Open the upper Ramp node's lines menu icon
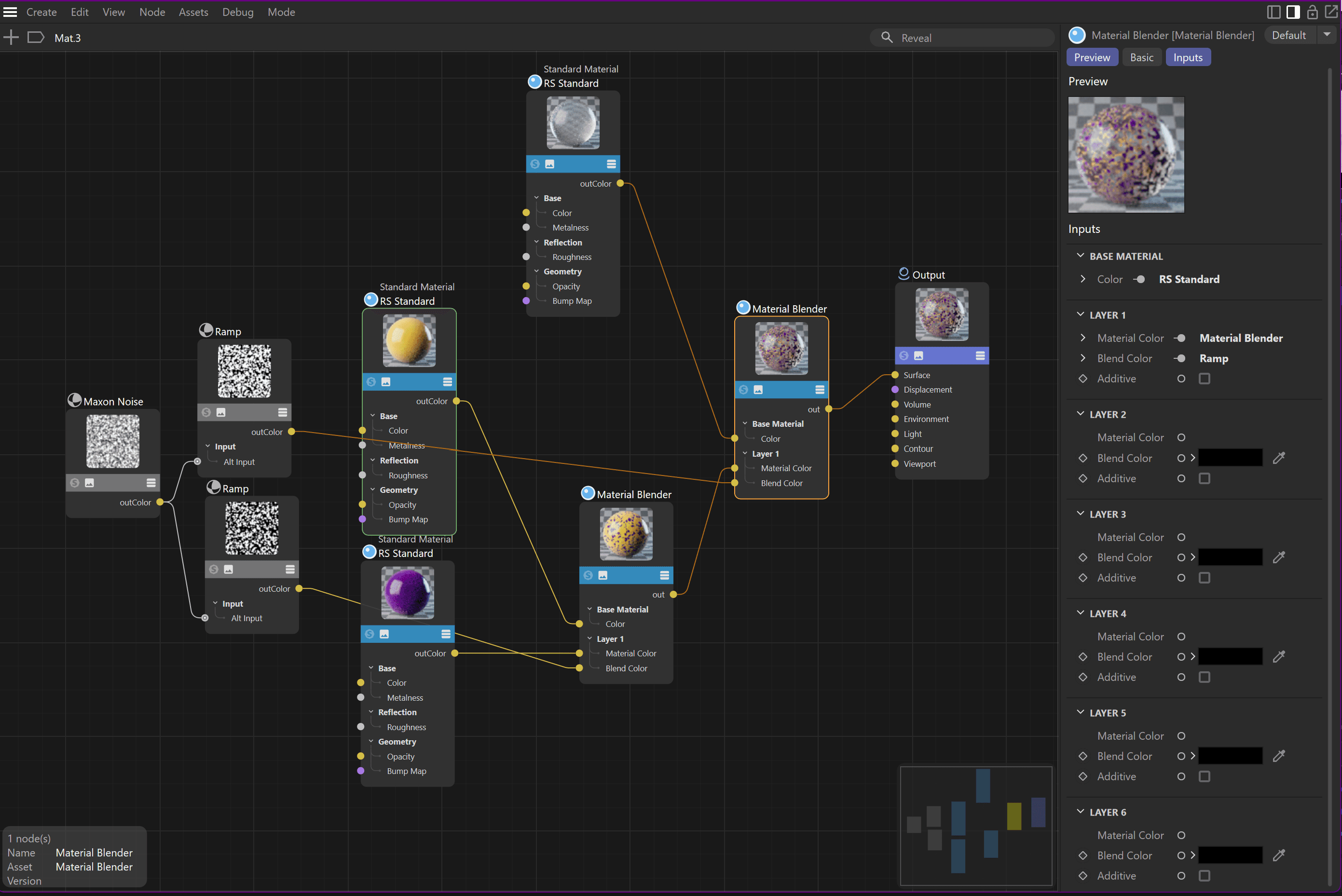 pos(282,412)
